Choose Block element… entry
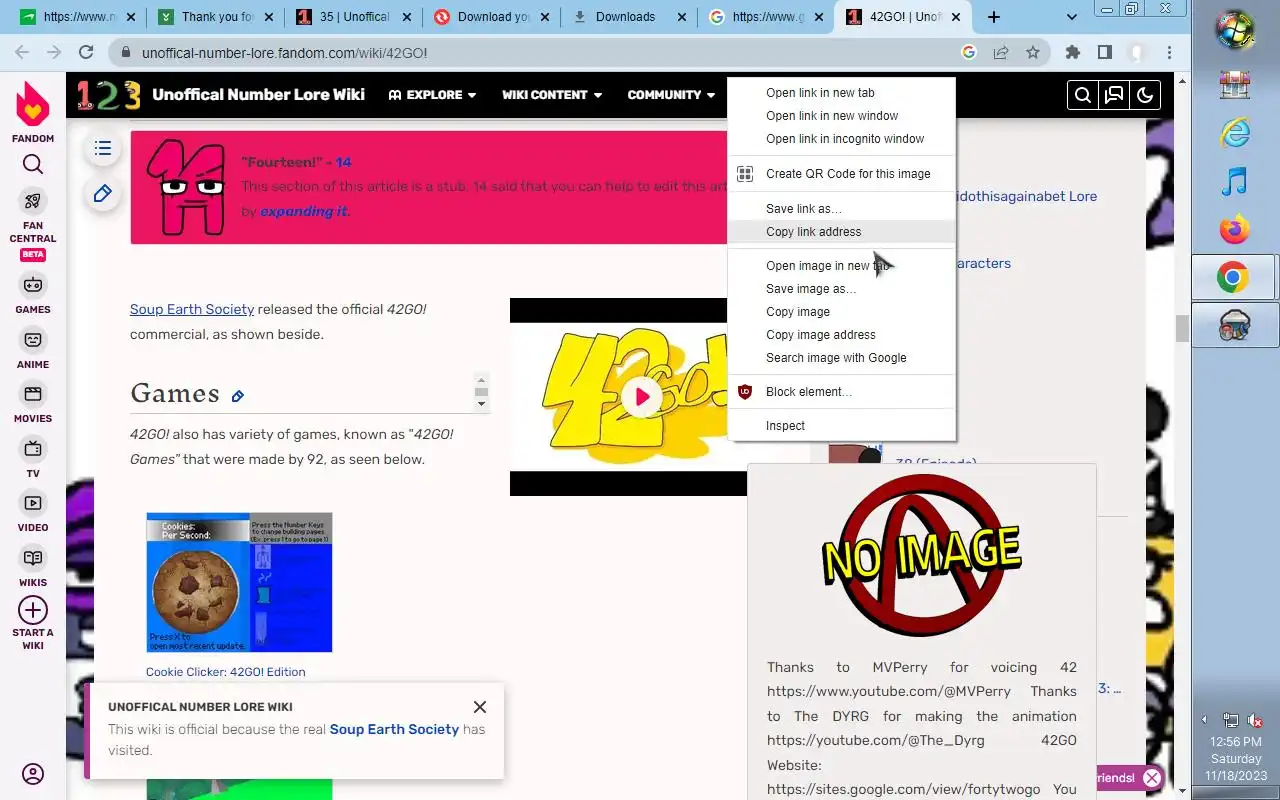The height and width of the screenshot is (800, 1280). pos(842,392)
